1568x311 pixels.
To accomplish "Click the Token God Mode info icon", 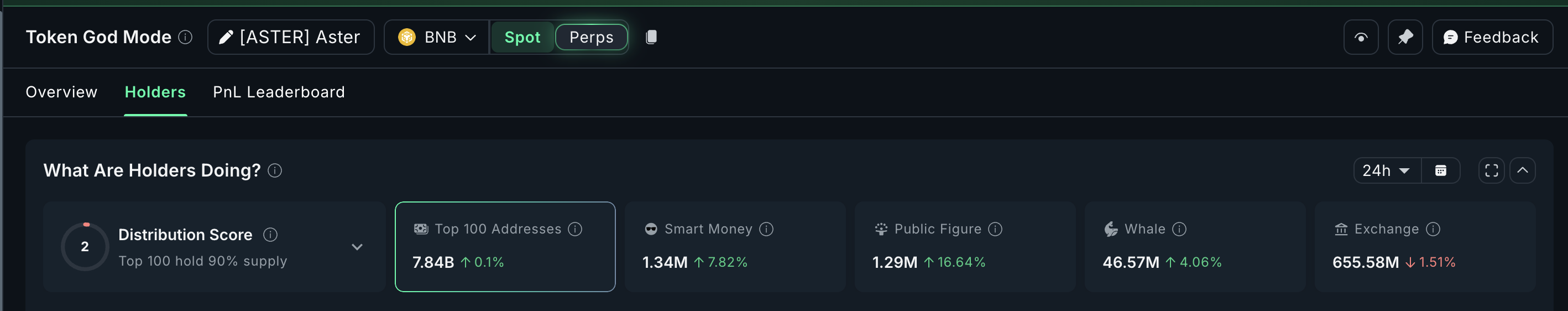I will pyautogui.click(x=185, y=37).
